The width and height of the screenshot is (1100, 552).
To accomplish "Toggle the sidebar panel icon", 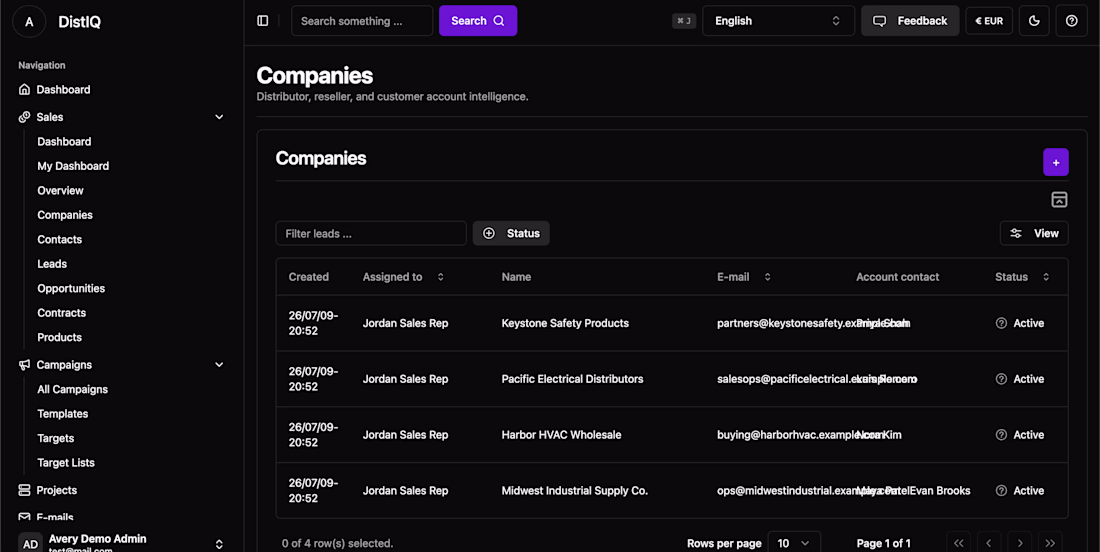I will [262, 21].
